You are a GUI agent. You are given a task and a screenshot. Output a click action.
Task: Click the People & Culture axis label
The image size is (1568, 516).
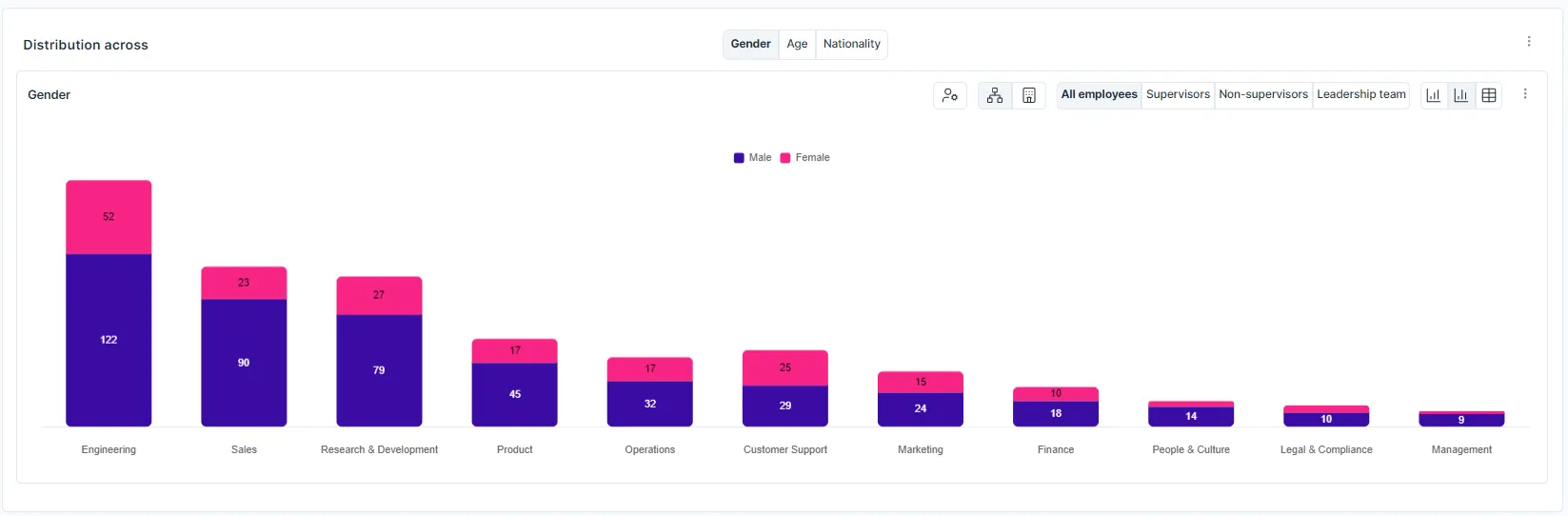coord(1191,449)
